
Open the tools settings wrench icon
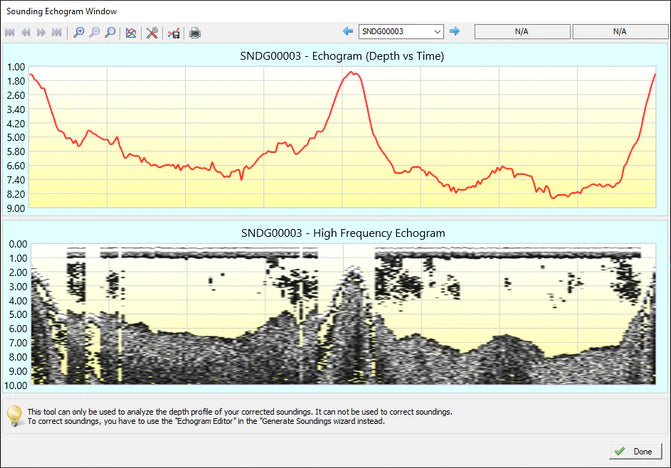click(x=152, y=32)
